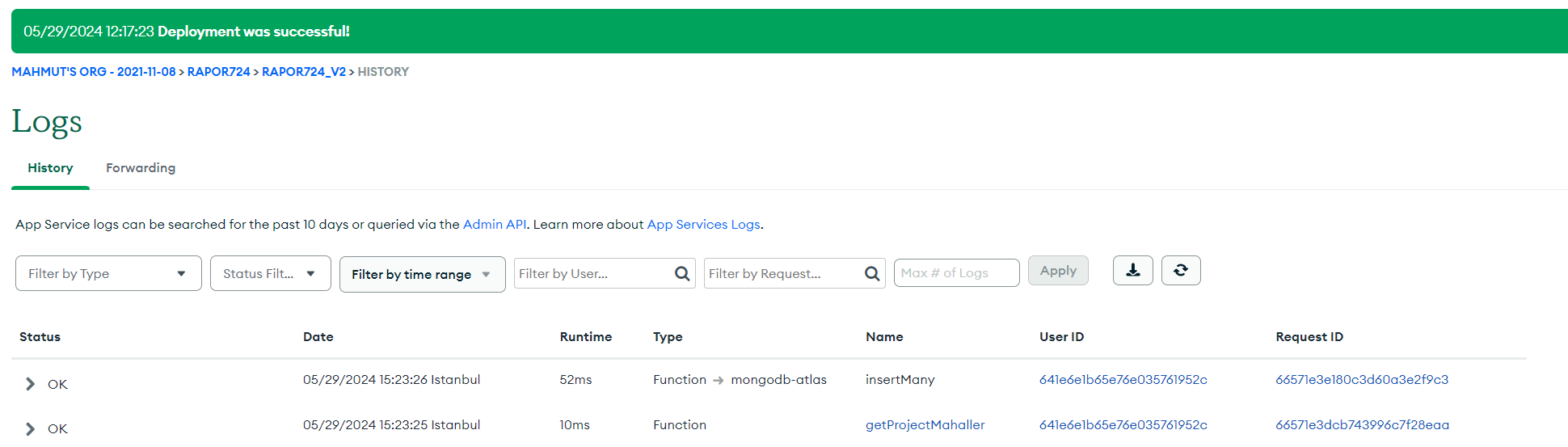
Task: Click the Filter by Request input field
Action: tap(782, 274)
